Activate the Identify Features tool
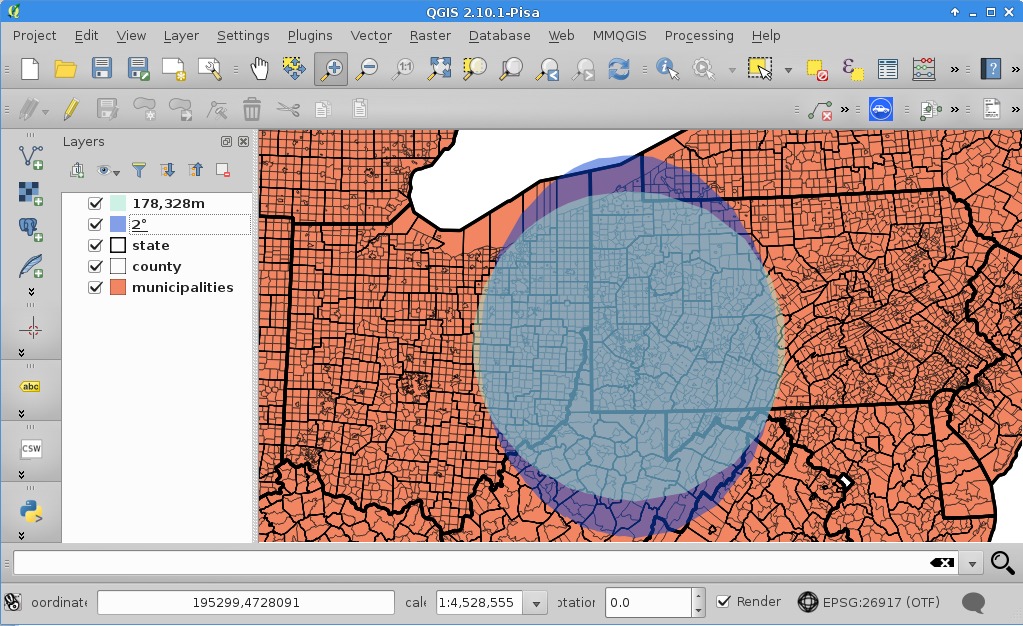Image resolution: width=1023 pixels, height=626 pixels. (x=667, y=69)
